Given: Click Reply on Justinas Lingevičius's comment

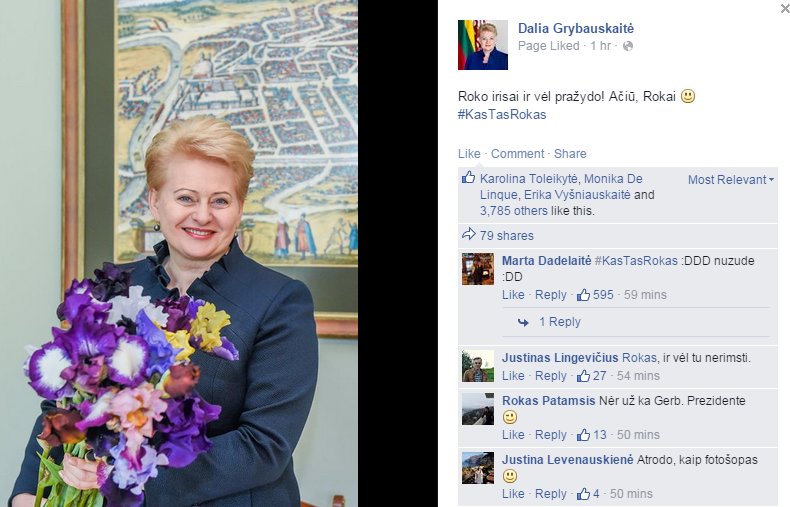Looking at the screenshot, I should (550, 375).
